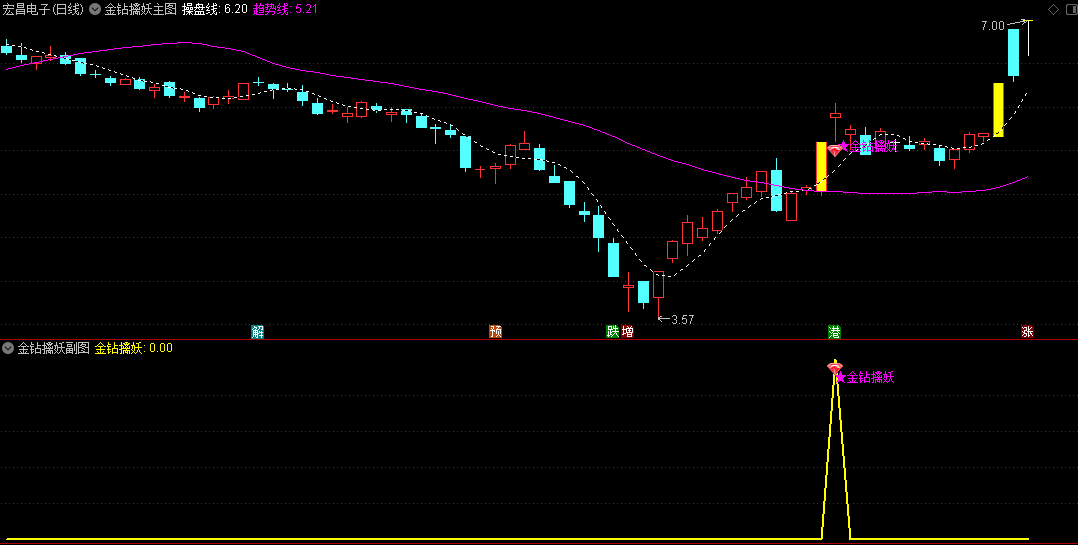Image resolution: width=1078 pixels, height=545 pixels.
Task: Click the 趋势线: 5.21 value label
Action: click(x=285, y=10)
